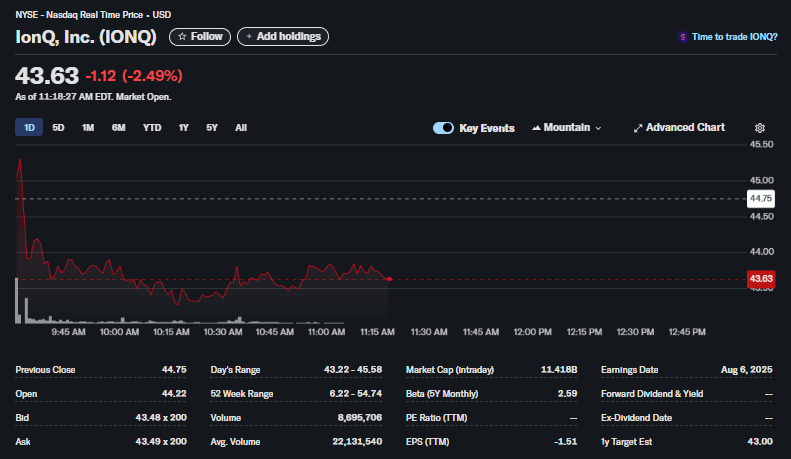The width and height of the screenshot is (791, 459).
Task: Open the Mountain chart type dropdown
Action: tap(567, 128)
